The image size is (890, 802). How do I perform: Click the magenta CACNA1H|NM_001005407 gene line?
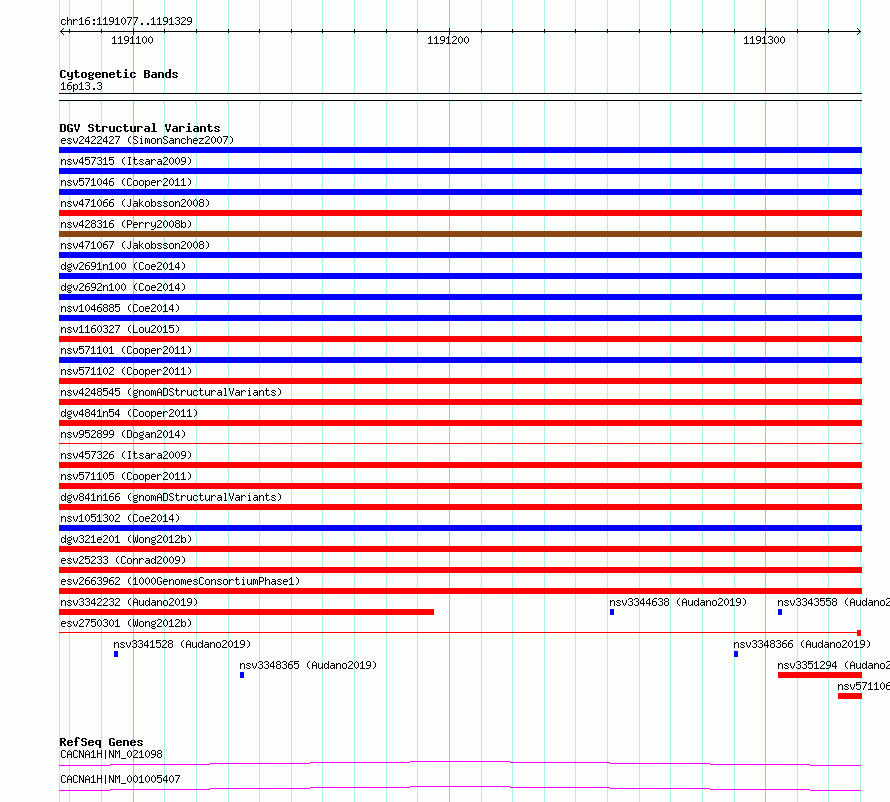[460, 788]
